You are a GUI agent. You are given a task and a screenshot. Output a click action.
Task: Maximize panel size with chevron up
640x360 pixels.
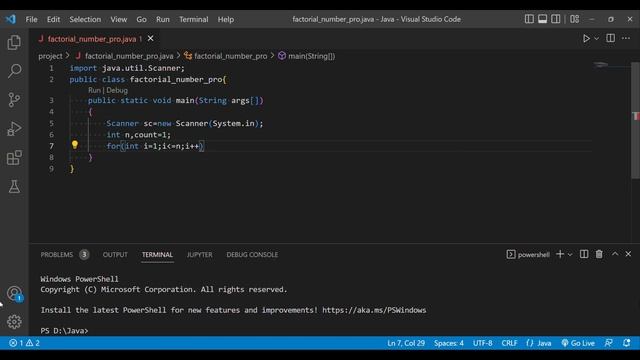coord(615,254)
